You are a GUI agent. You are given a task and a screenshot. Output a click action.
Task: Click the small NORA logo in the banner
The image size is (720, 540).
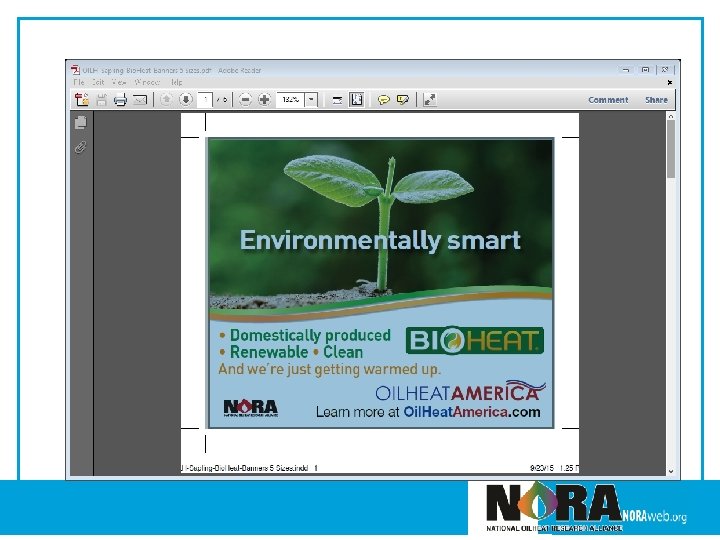[251, 408]
